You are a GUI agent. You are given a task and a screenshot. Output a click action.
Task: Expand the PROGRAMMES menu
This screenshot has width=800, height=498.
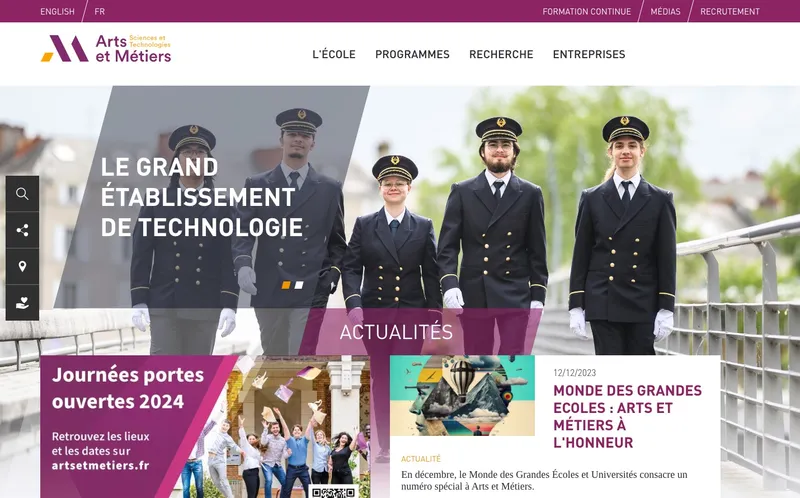tap(412, 54)
